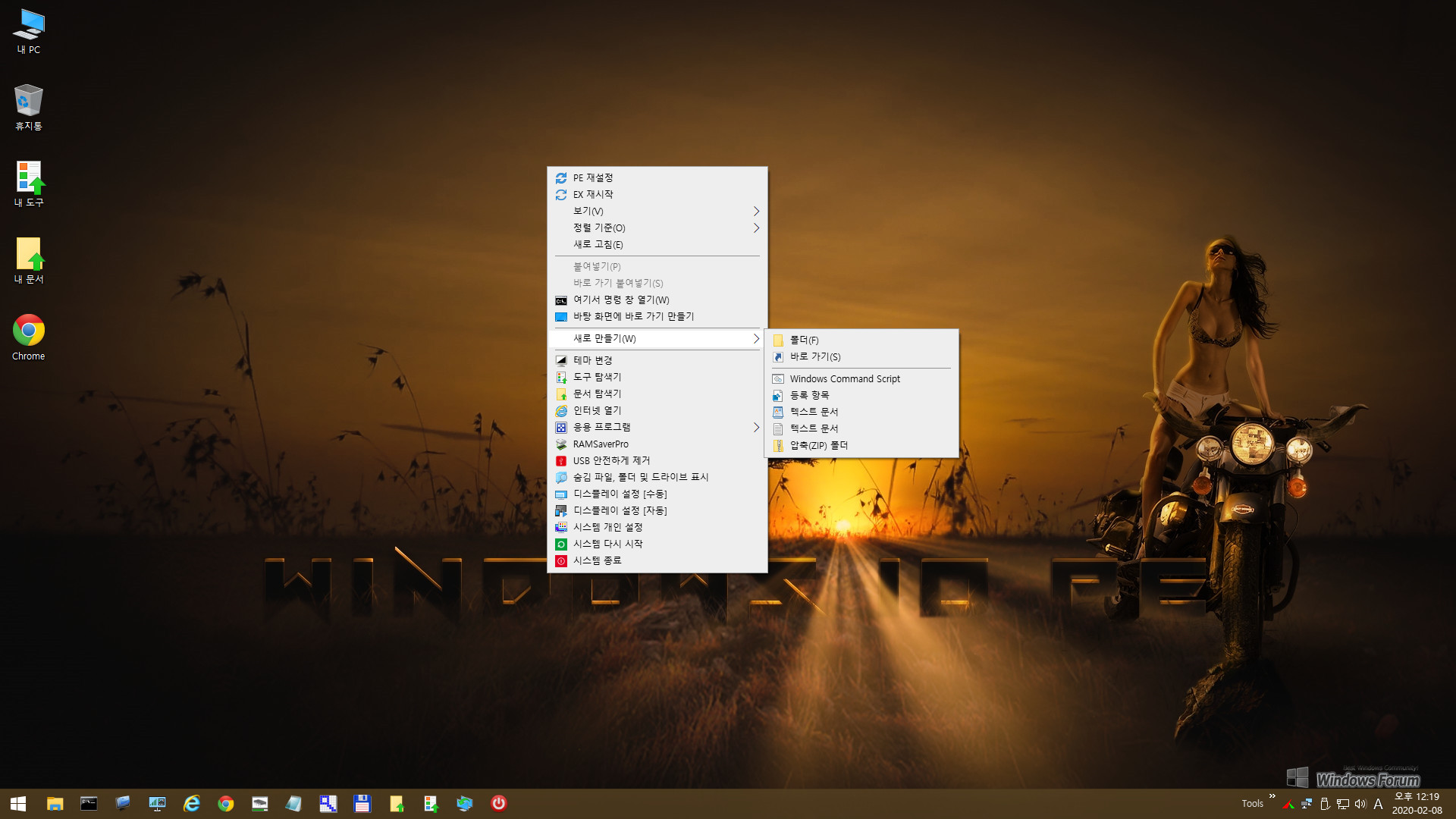Click the memory chip icon in taskbar
1456x819 pixels.
[x=260, y=803]
